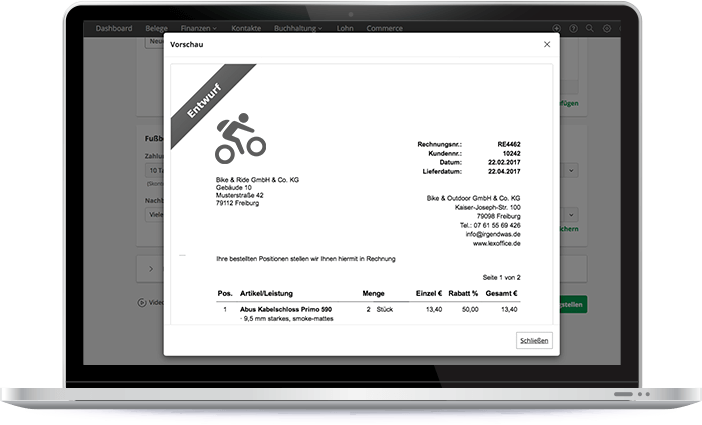Viewport: 702px width, 425px height.
Task: Click the info@irgendwas.de email address
Action: click(490, 235)
